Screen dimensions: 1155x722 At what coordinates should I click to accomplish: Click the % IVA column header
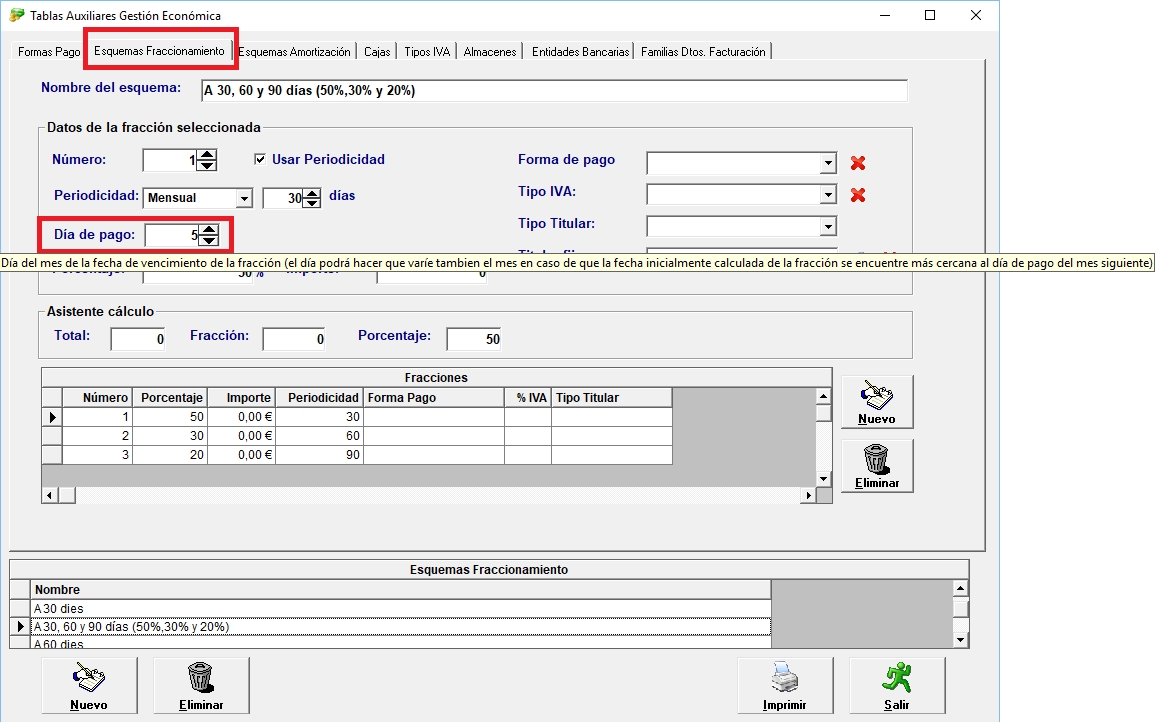528,398
